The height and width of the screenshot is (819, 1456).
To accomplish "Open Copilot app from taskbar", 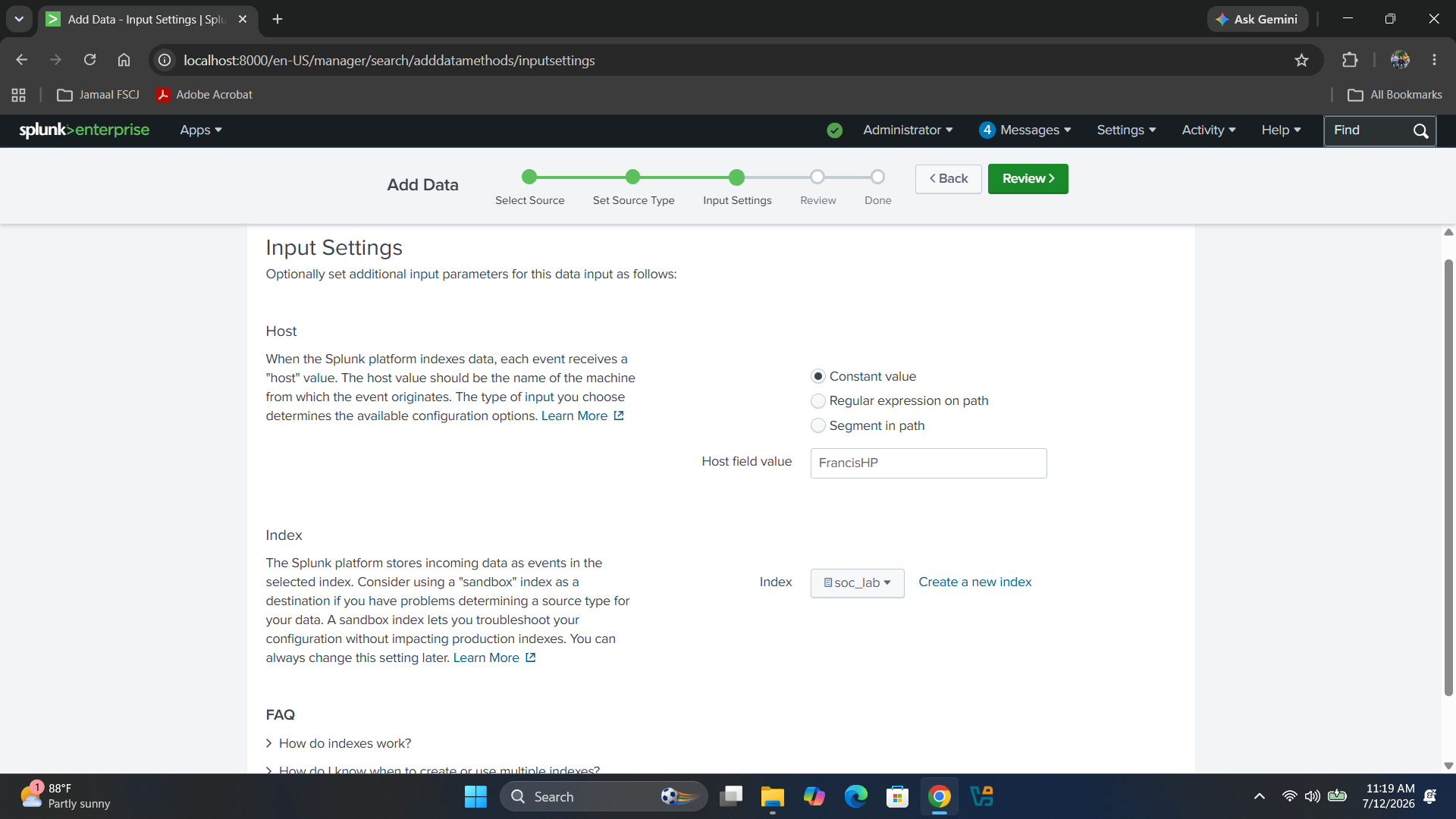I will (814, 796).
